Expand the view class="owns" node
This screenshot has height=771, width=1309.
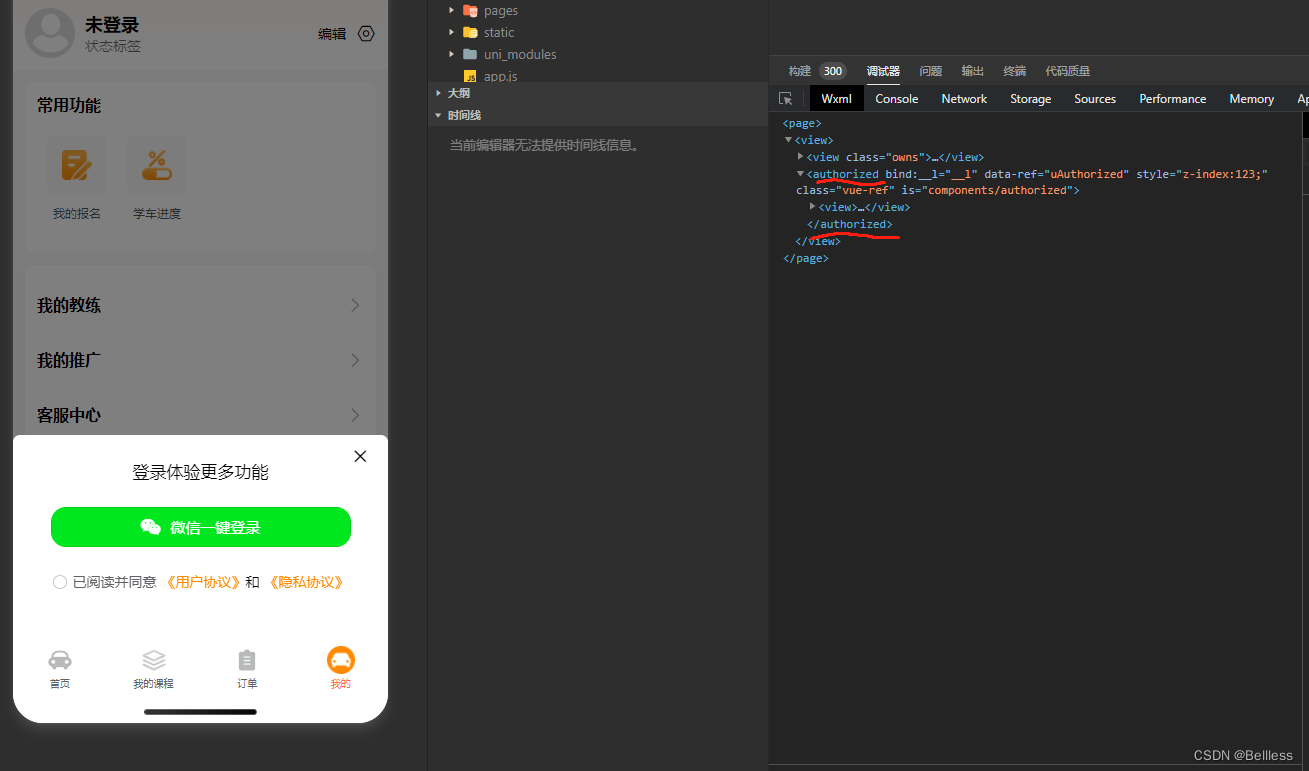click(x=800, y=157)
